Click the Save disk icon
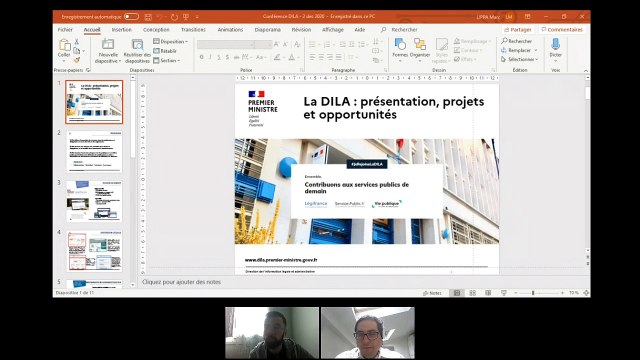This screenshot has height=360, width=640. click(148, 17)
